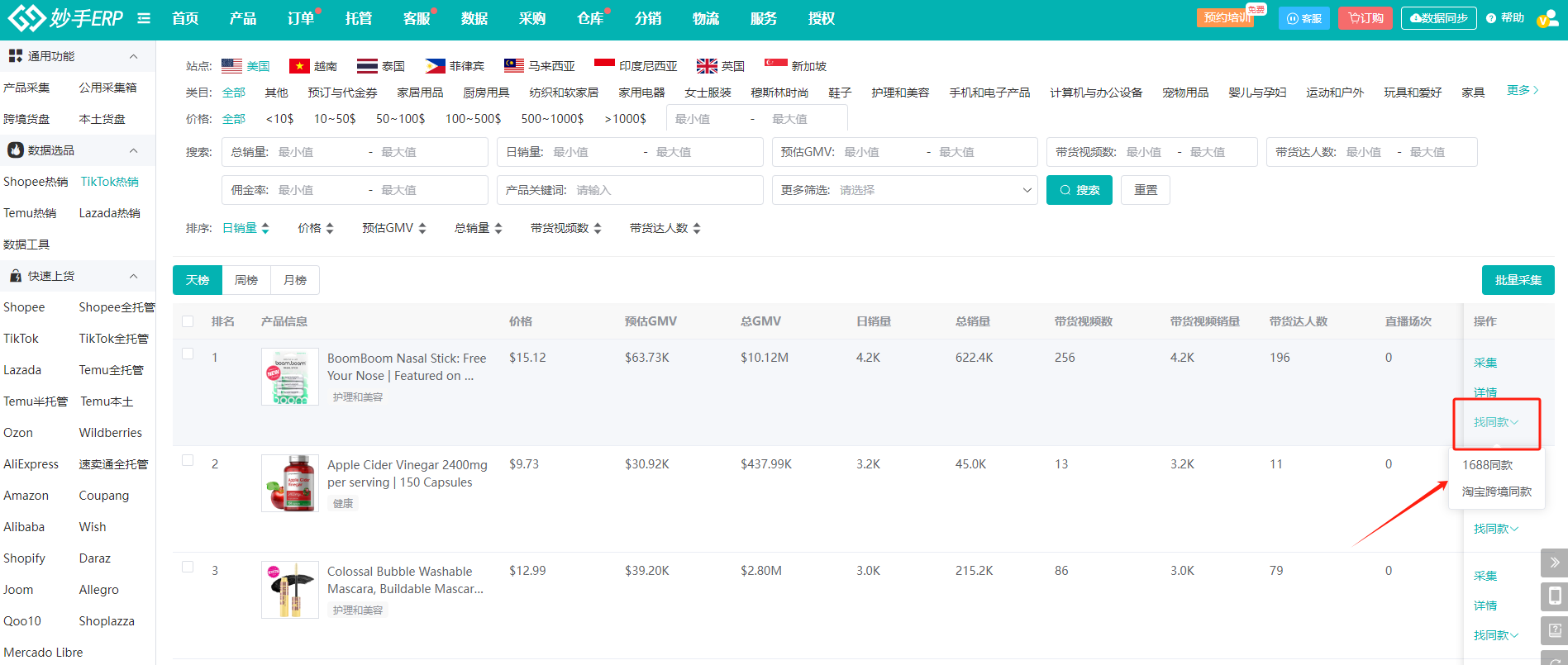Image resolution: width=1568 pixels, height=665 pixels.
Task: Choose 淘宝跨境同款 from the popup
Action: click(x=1497, y=492)
